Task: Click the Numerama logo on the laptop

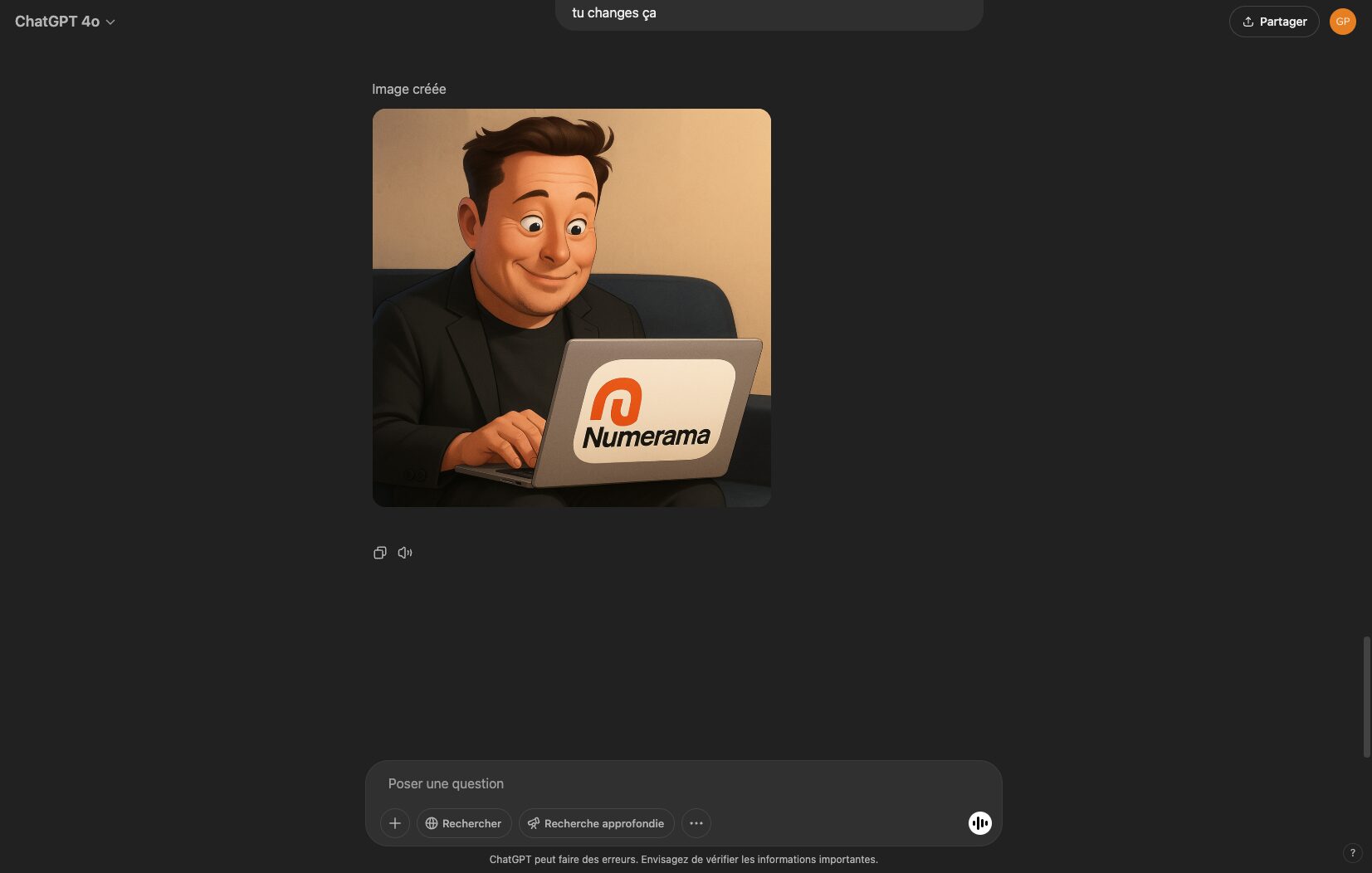Action: 647,412
